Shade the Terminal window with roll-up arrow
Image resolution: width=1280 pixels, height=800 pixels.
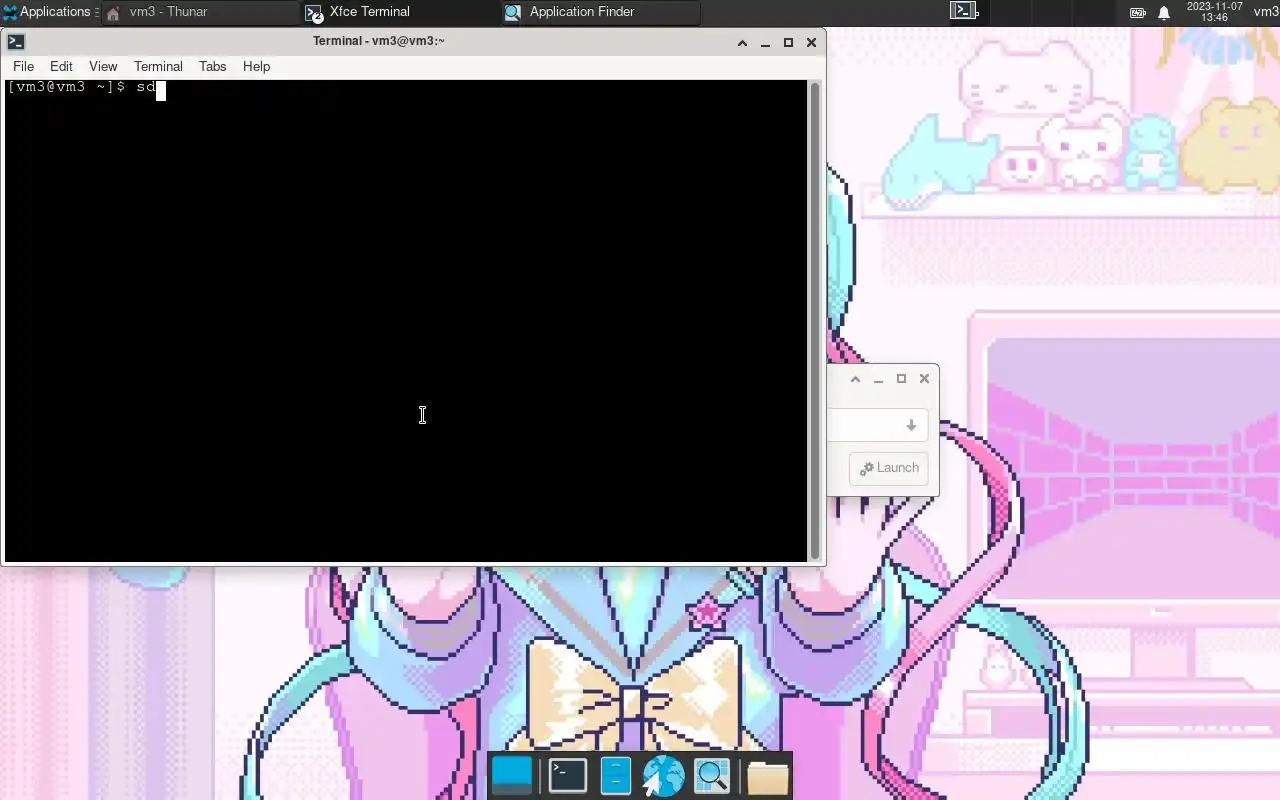(x=742, y=42)
